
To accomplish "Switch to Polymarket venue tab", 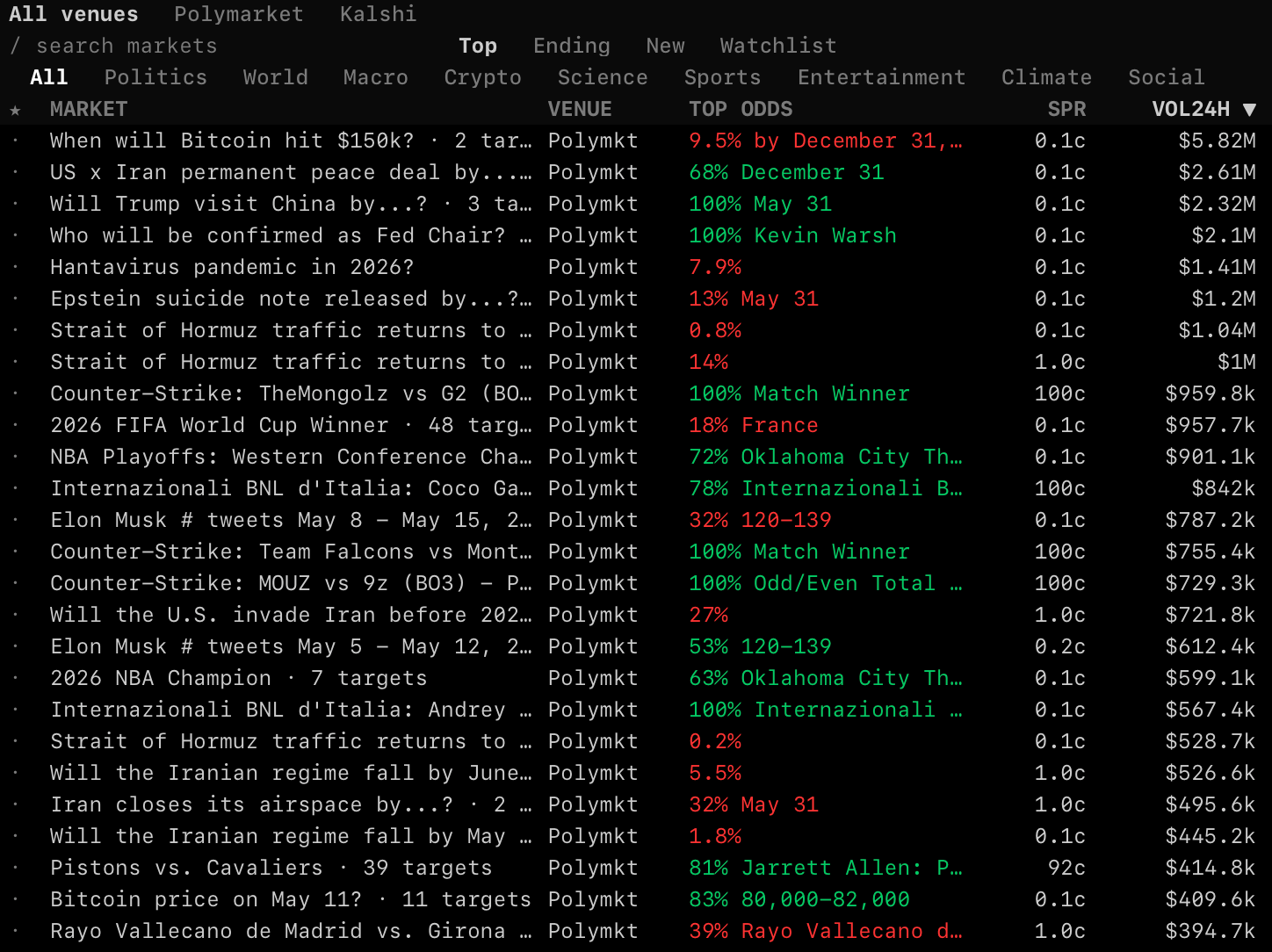I will click(x=239, y=14).
